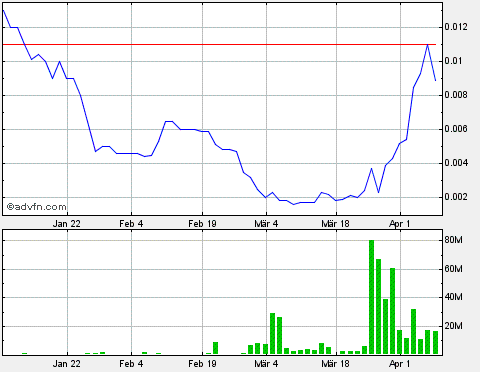Click the 20M volume axis label
The height and width of the screenshot is (372, 480).
coord(454,326)
